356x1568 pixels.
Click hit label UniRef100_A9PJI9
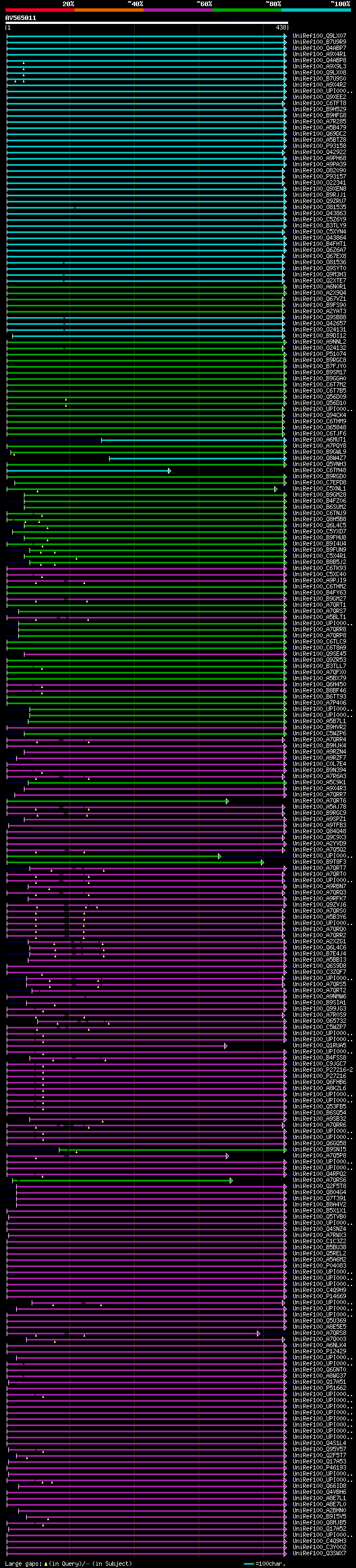coord(319,581)
